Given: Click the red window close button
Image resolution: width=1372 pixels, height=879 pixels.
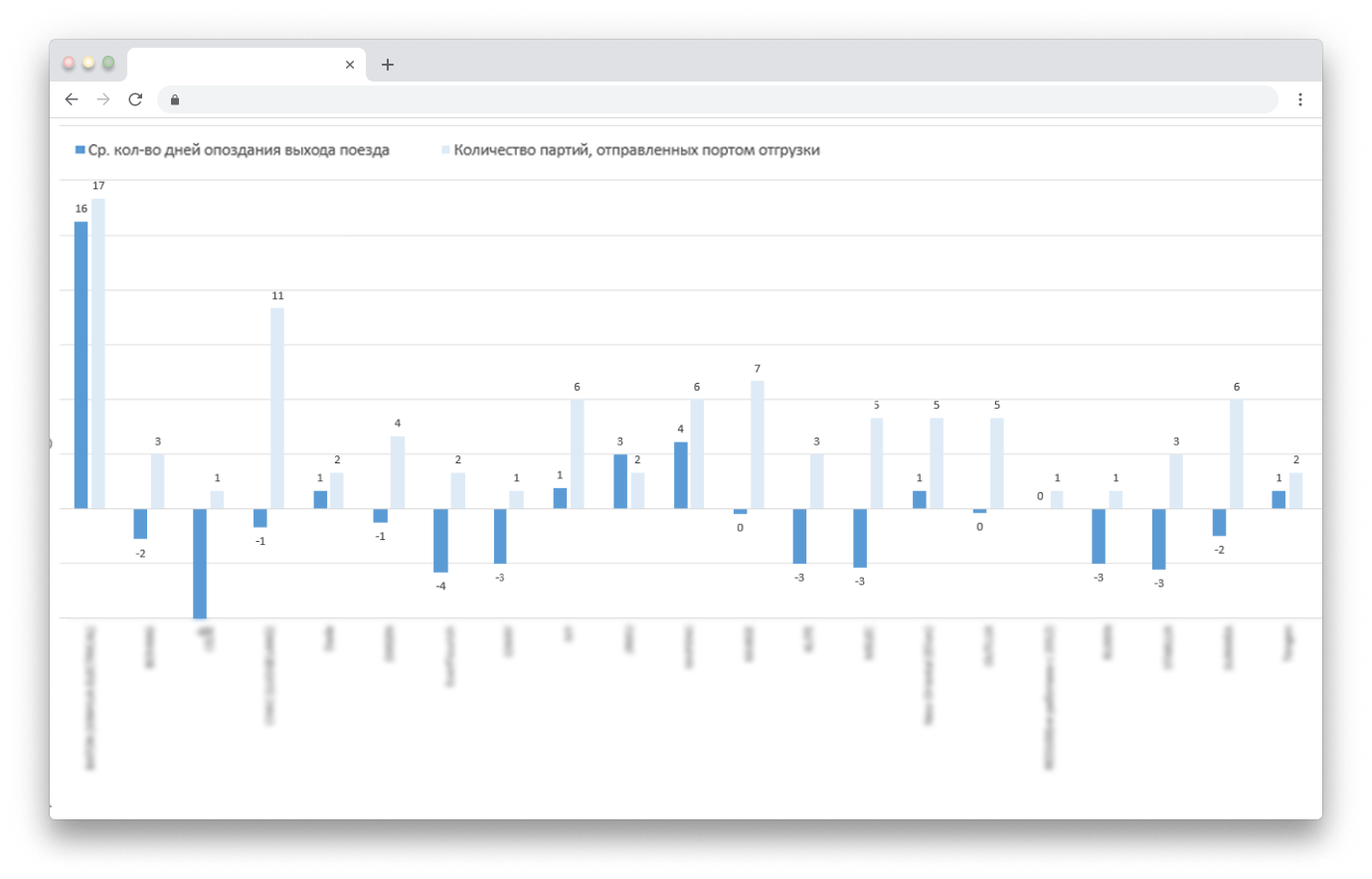Looking at the screenshot, I should 69,63.
